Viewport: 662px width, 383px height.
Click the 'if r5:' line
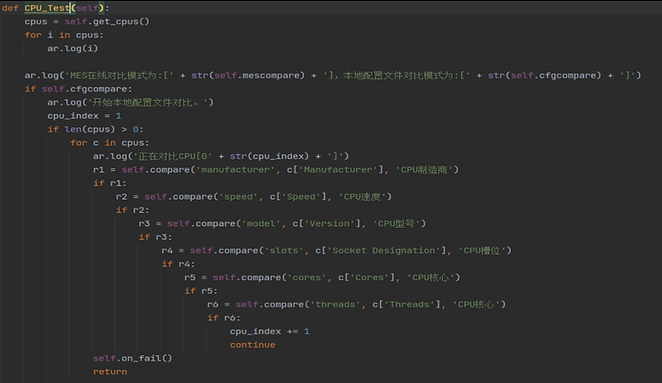tap(201, 291)
